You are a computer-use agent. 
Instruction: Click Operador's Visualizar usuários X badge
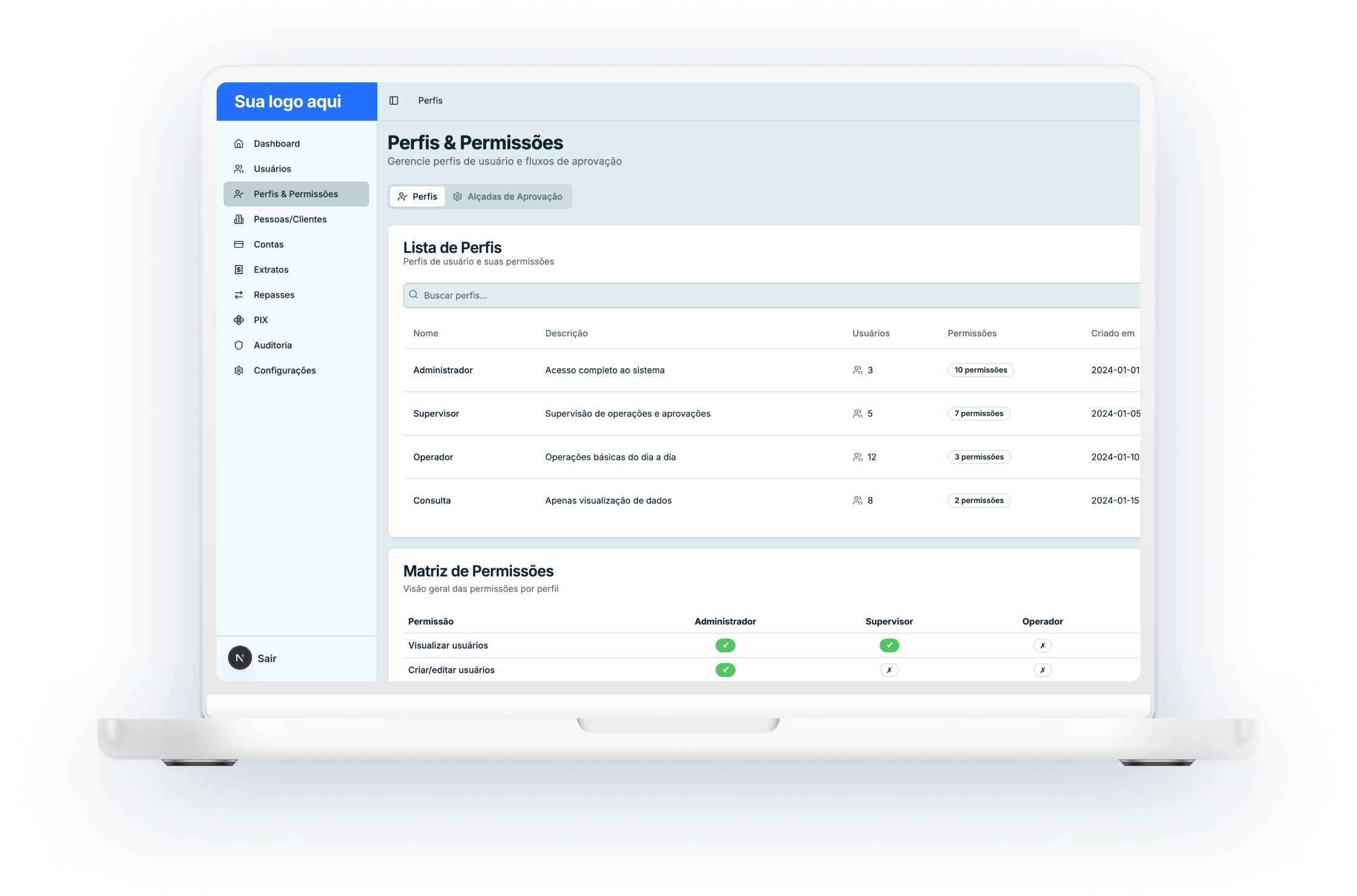[1042, 646]
